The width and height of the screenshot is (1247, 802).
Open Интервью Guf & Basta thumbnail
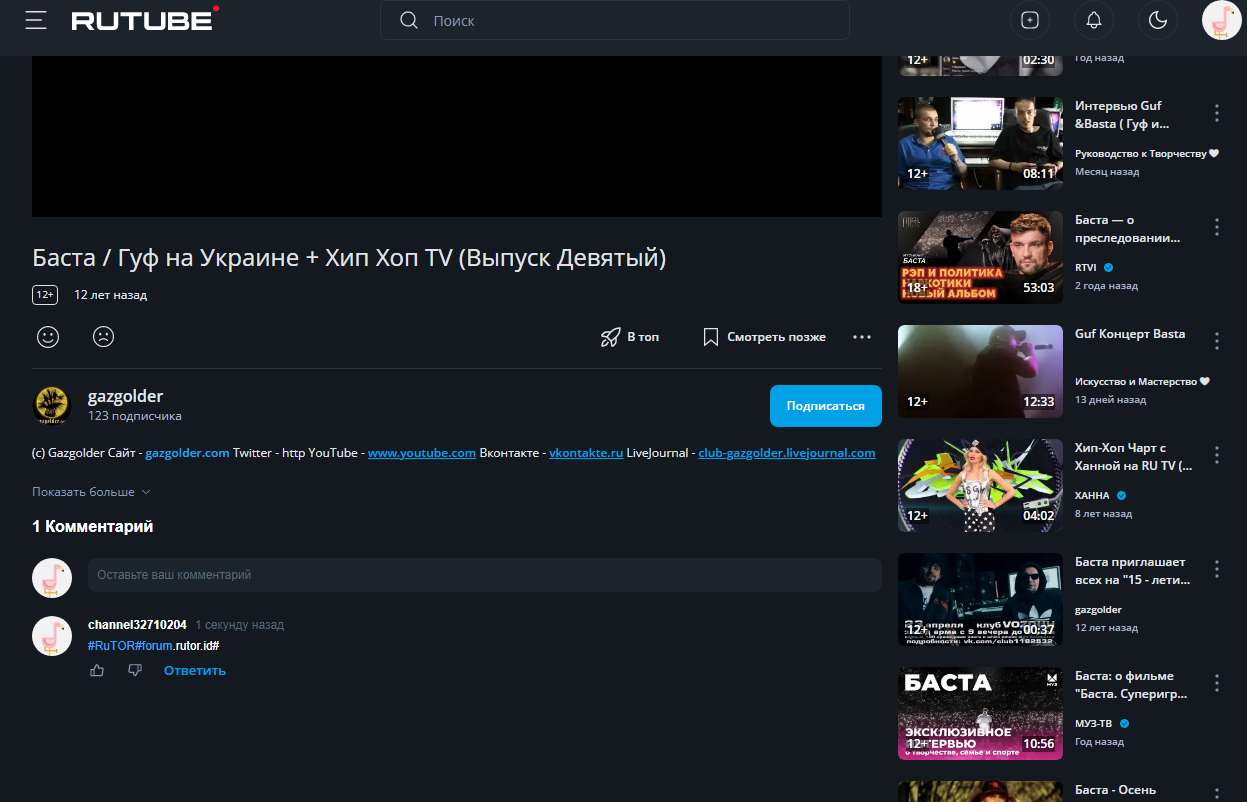point(980,143)
